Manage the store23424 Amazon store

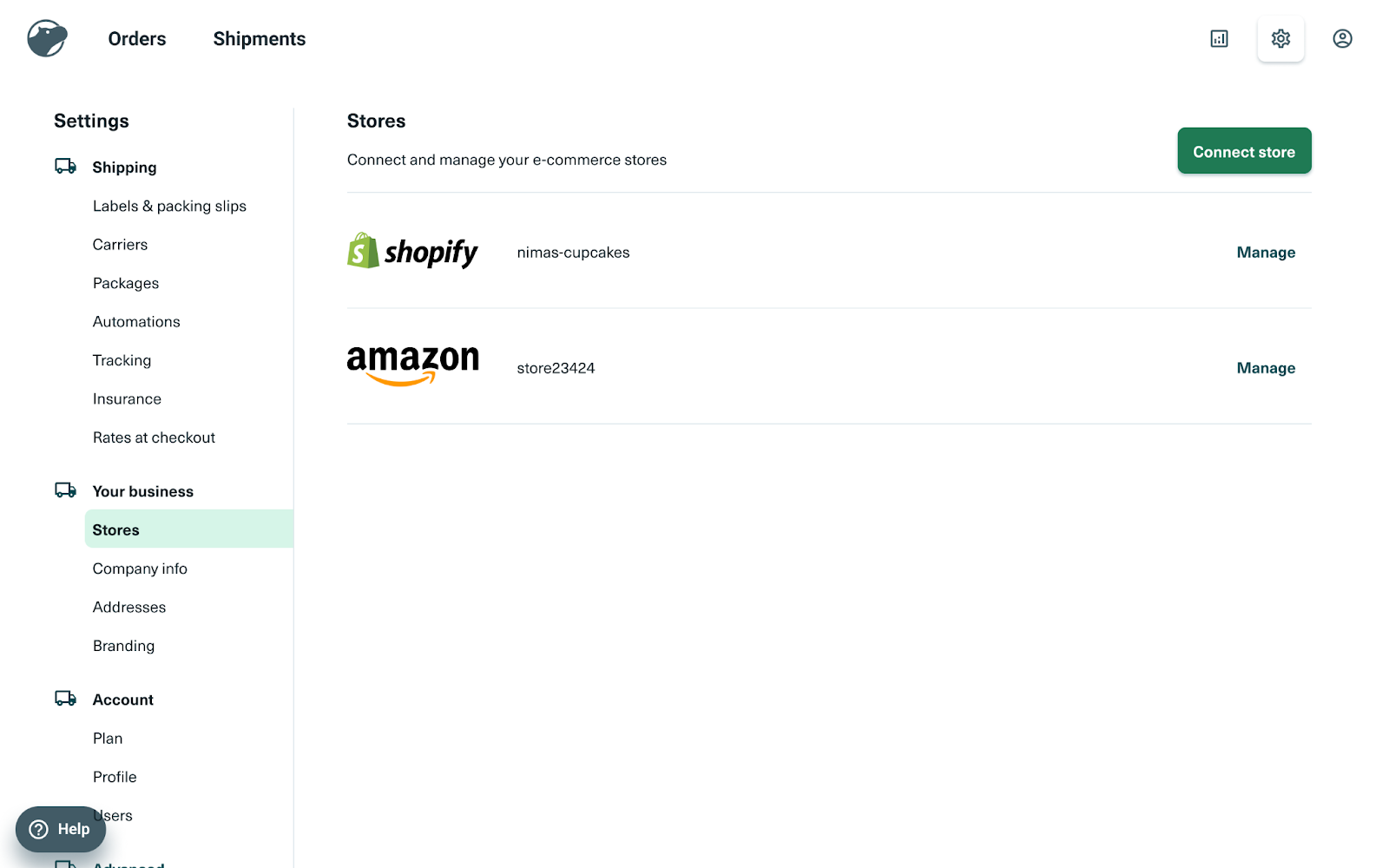click(x=1266, y=368)
